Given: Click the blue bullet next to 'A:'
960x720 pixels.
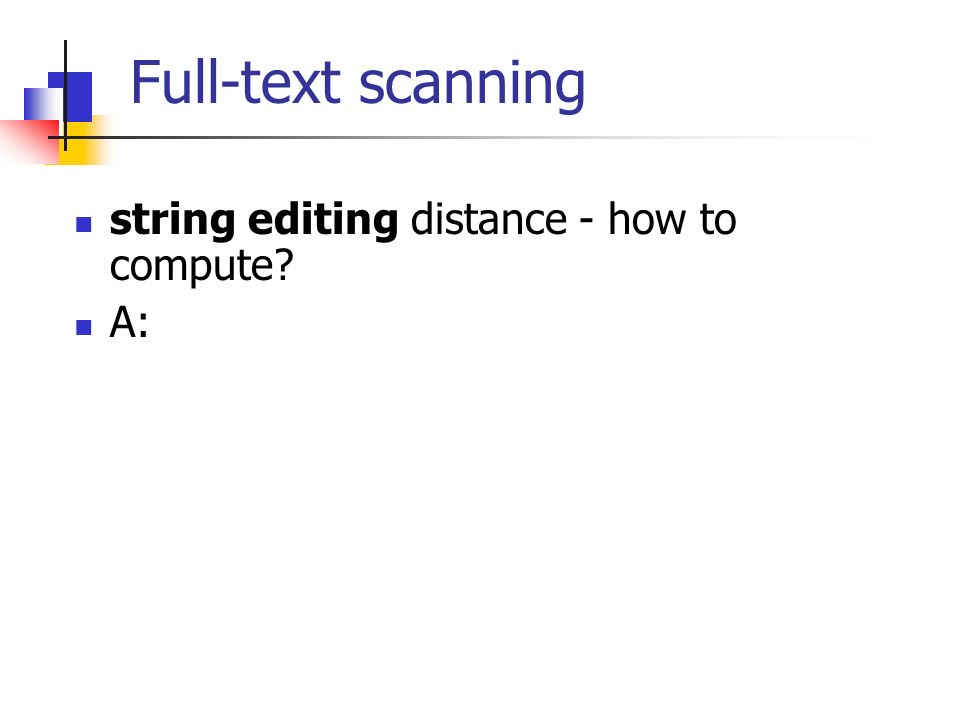Looking at the screenshot, I should 84,328.
